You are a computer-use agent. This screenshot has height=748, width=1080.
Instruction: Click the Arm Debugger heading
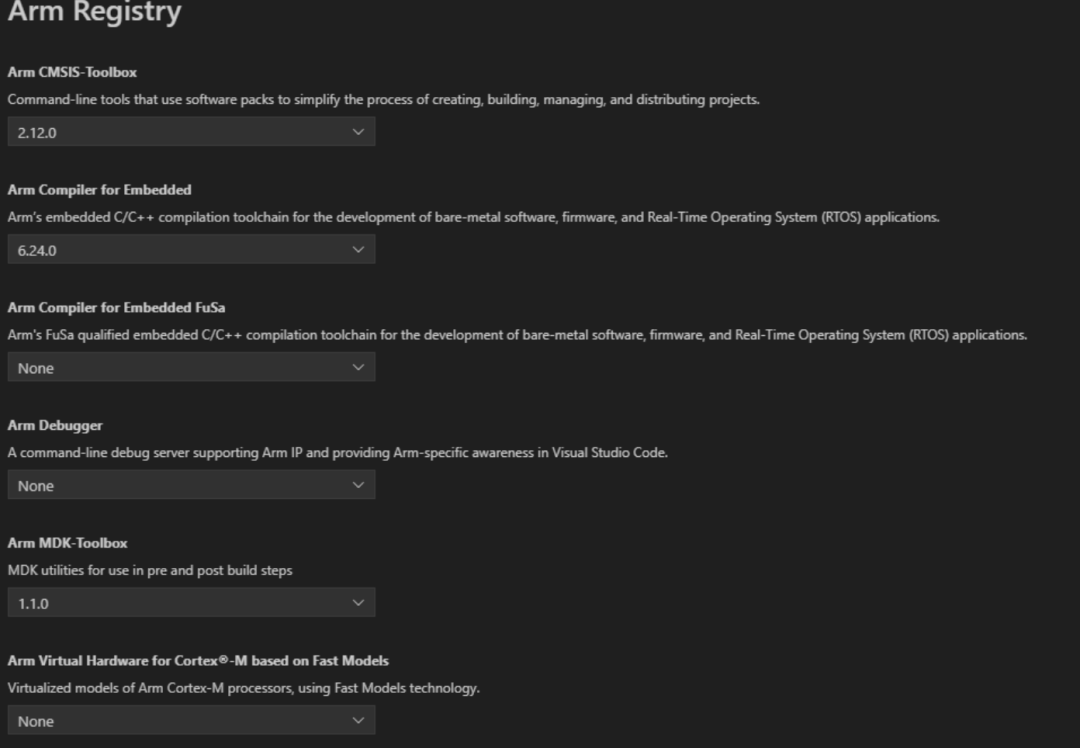pos(55,426)
